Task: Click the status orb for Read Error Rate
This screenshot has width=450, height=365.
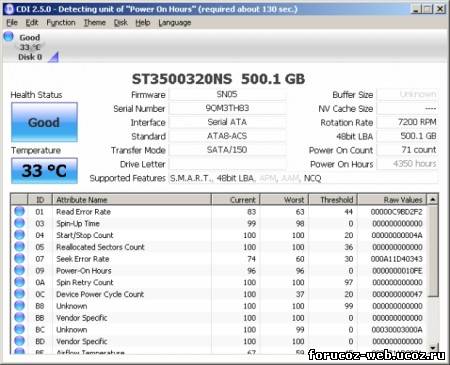Action: 20,211
